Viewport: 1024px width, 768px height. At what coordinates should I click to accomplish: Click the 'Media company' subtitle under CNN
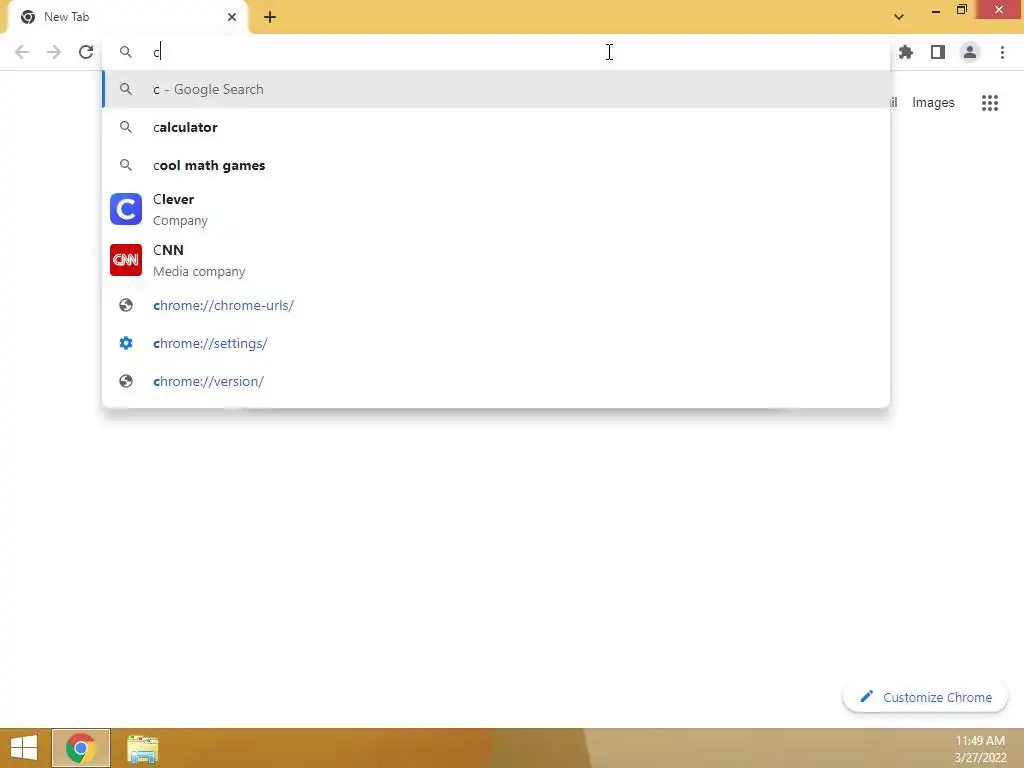pos(199,272)
